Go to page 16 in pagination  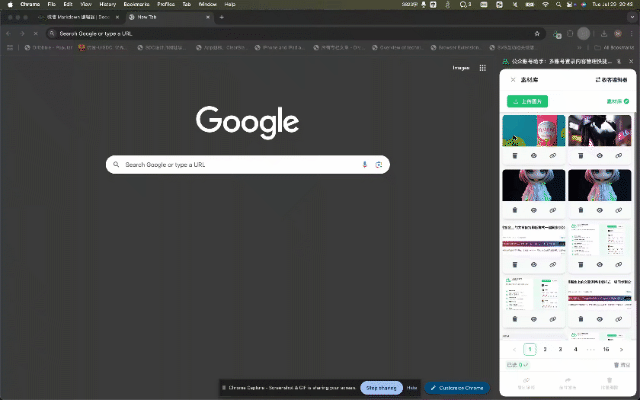(606, 349)
